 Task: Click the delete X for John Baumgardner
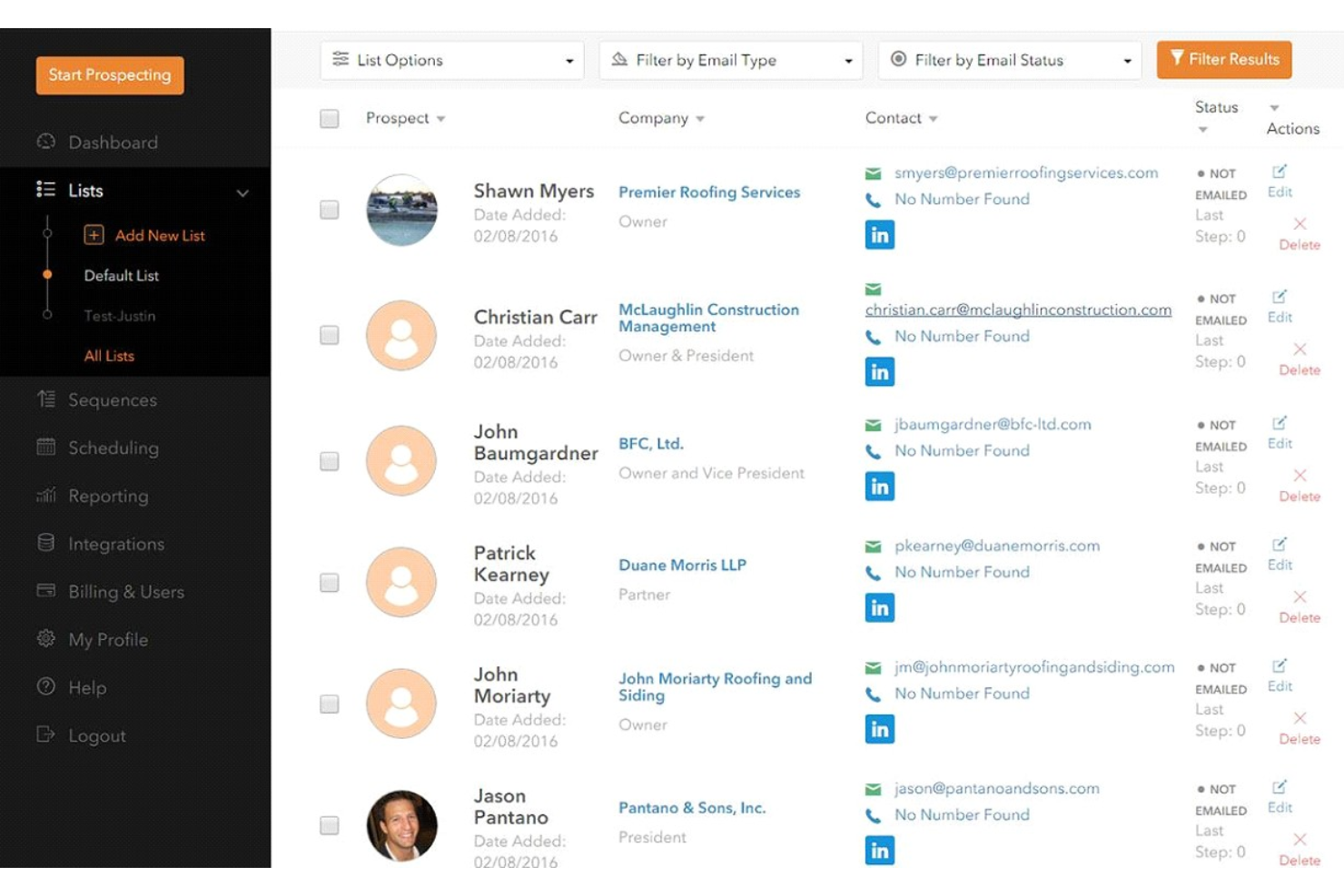click(x=1300, y=475)
